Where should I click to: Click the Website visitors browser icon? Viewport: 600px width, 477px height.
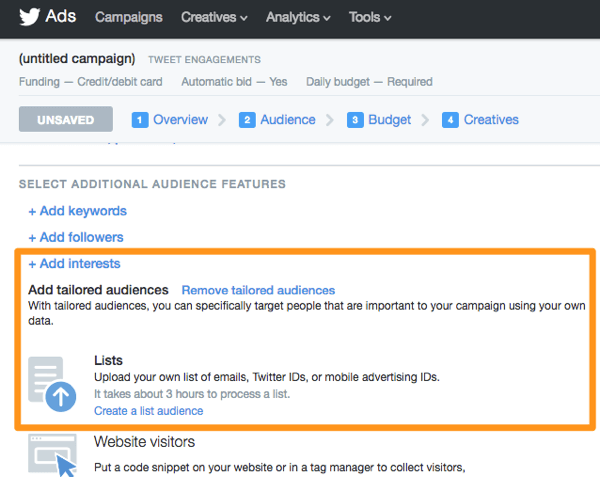(52, 455)
